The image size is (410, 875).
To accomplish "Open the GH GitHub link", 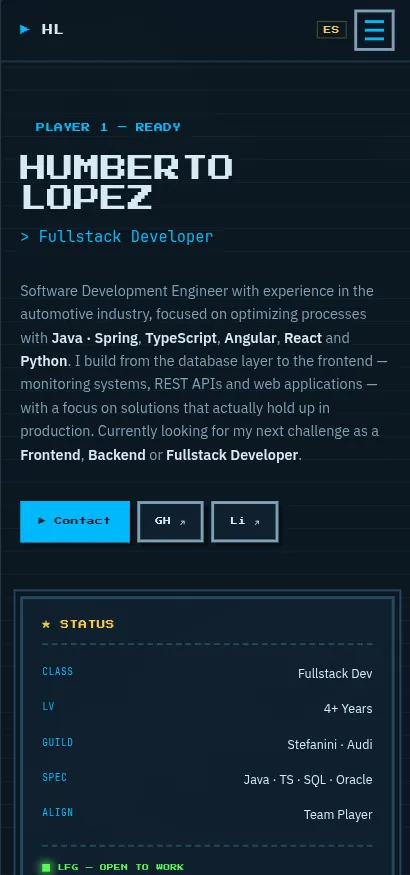I will (170, 521).
